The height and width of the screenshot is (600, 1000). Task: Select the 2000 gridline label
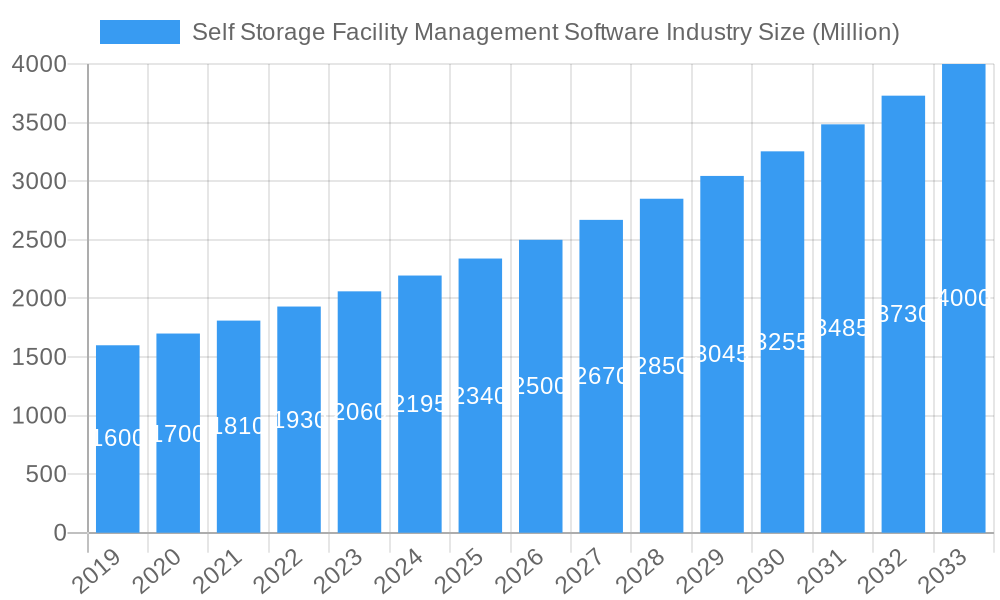coord(38,298)
